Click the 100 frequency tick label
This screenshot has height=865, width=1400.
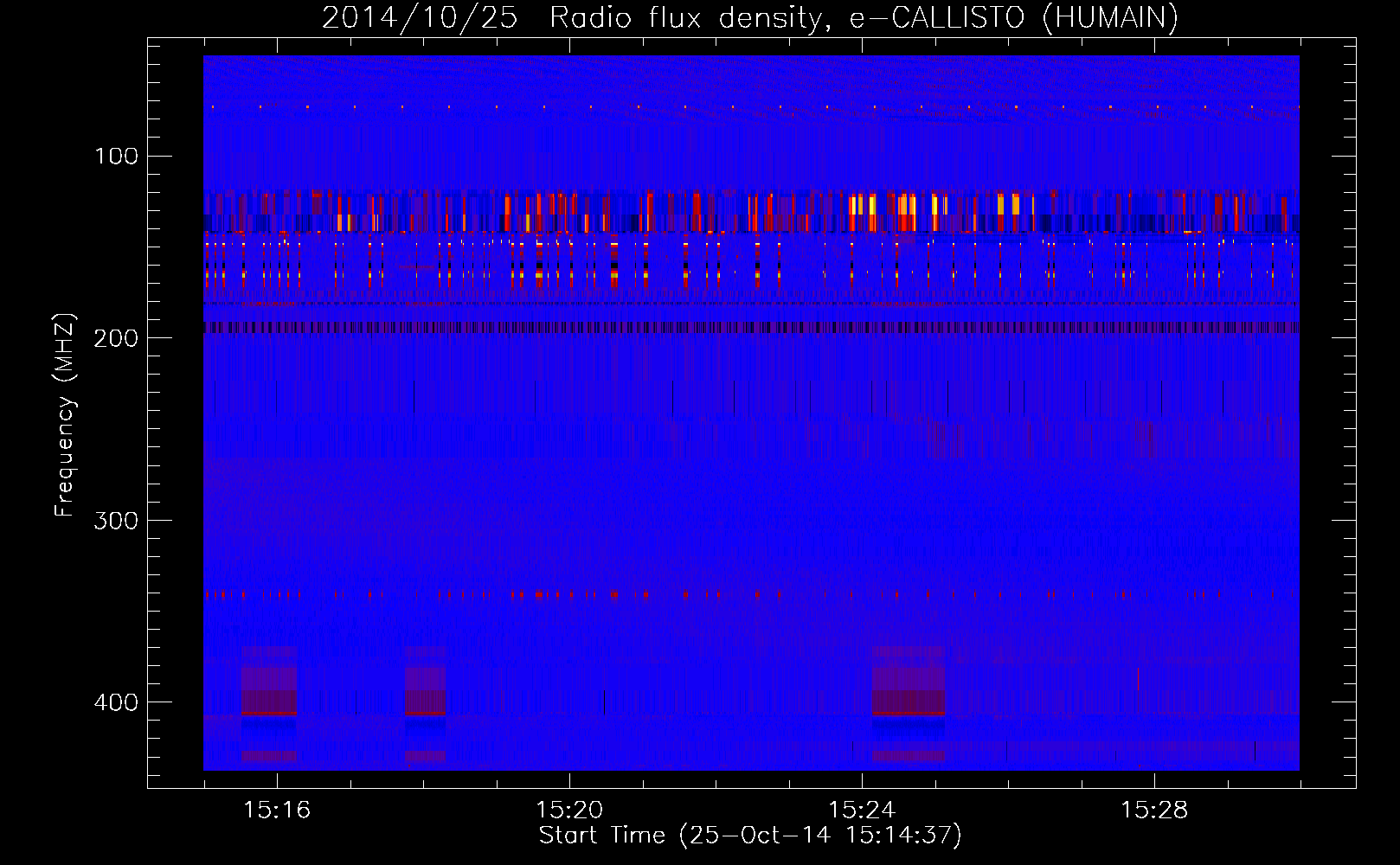coord(117,157)
